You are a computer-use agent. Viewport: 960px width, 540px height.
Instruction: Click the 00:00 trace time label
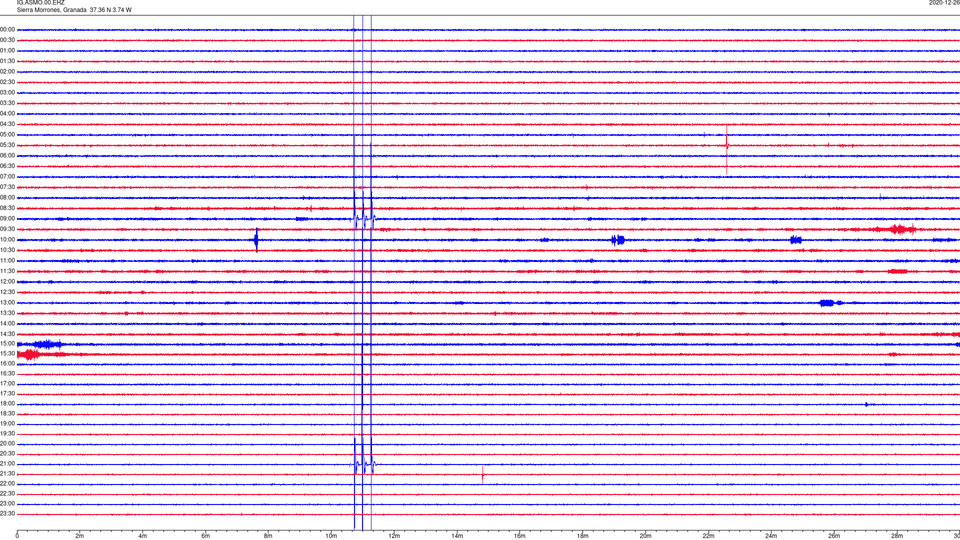pyautogui.click(x=7, y=29)
